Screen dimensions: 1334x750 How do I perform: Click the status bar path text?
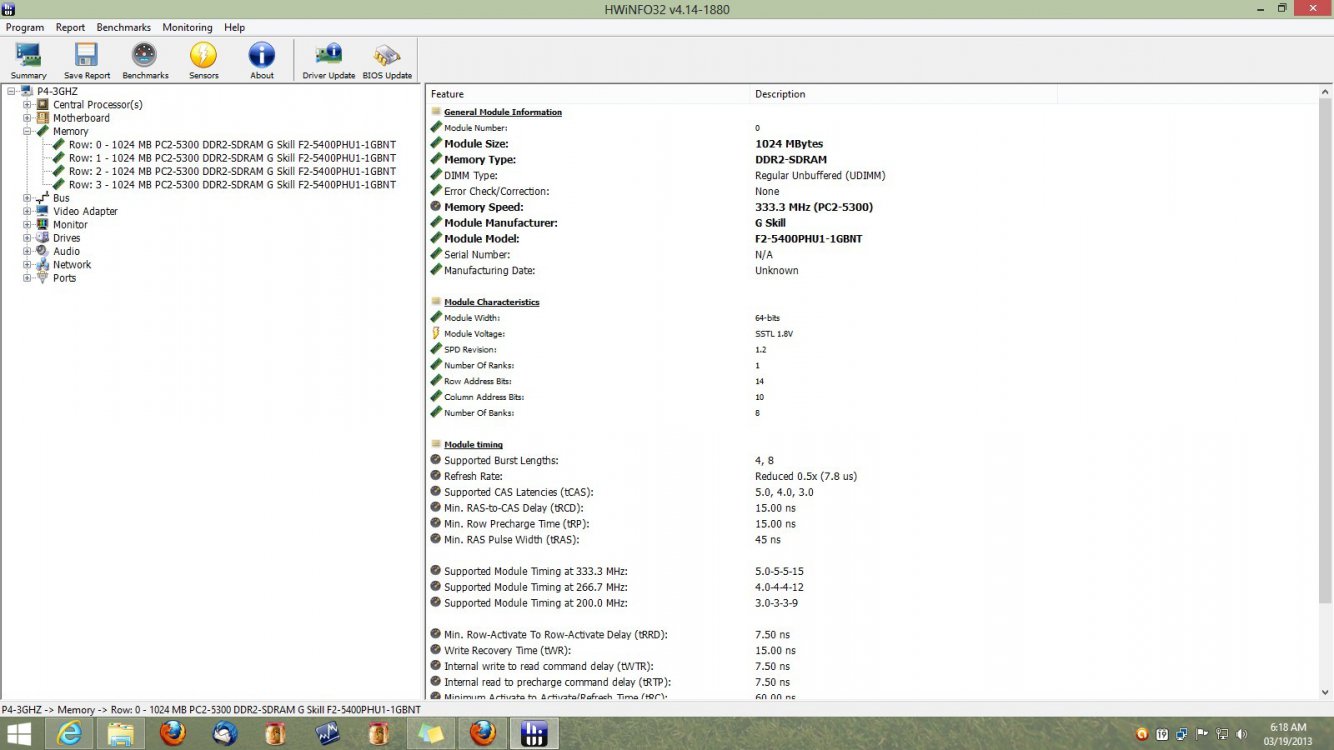(x=212, y=709)
